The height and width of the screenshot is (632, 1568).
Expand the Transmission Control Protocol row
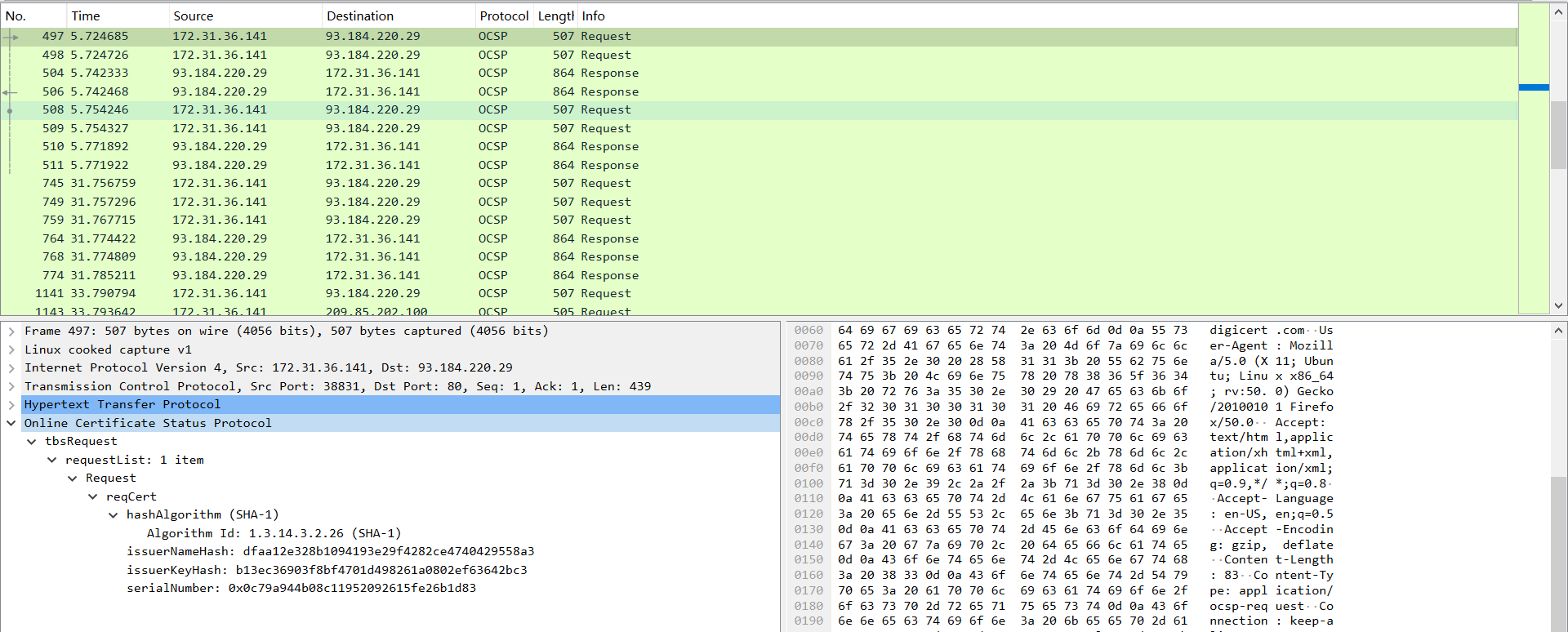pos(11,386)
